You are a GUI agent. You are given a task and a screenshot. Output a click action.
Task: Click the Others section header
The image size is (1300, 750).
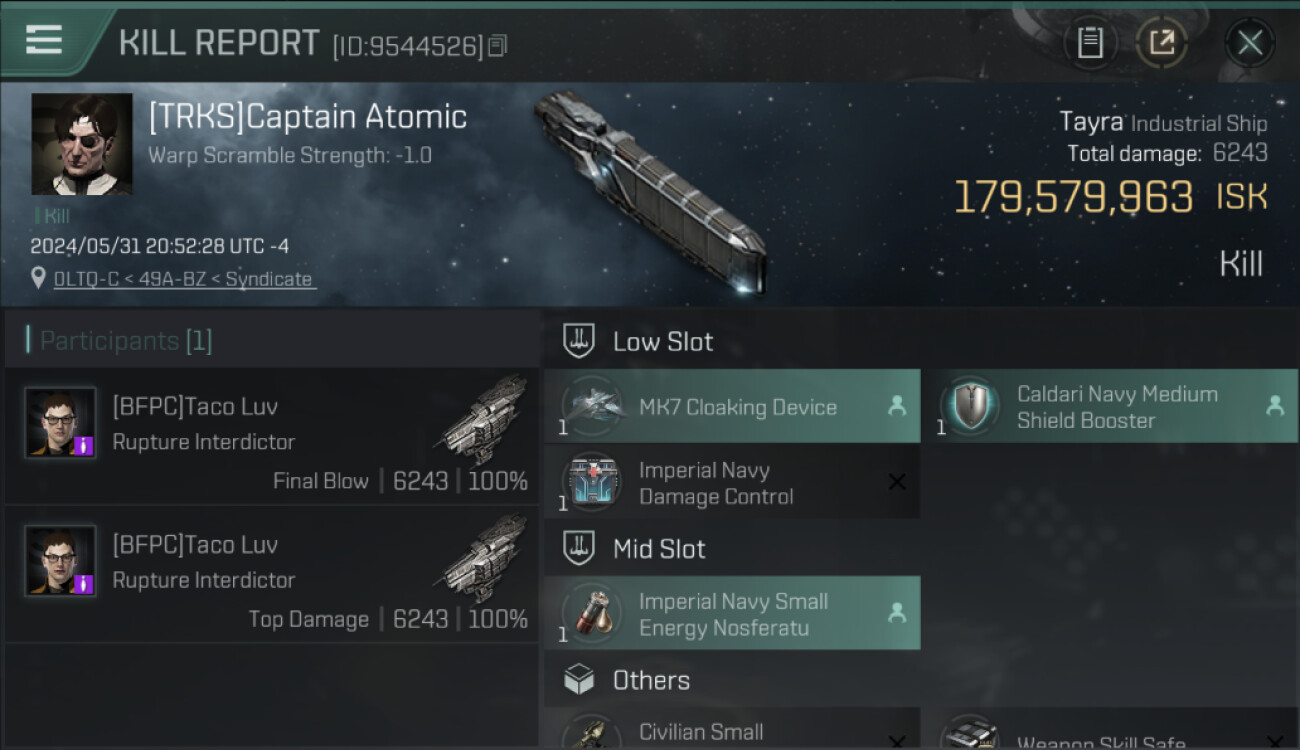(x=650, y=681)
